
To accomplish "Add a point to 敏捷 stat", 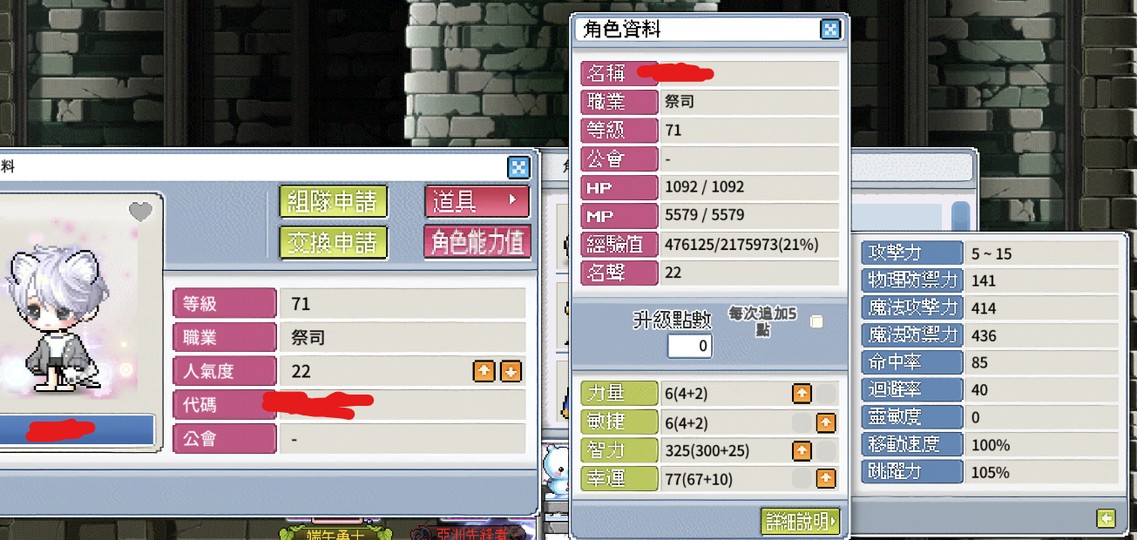I will pyautogui.click(x=826, y=423).
